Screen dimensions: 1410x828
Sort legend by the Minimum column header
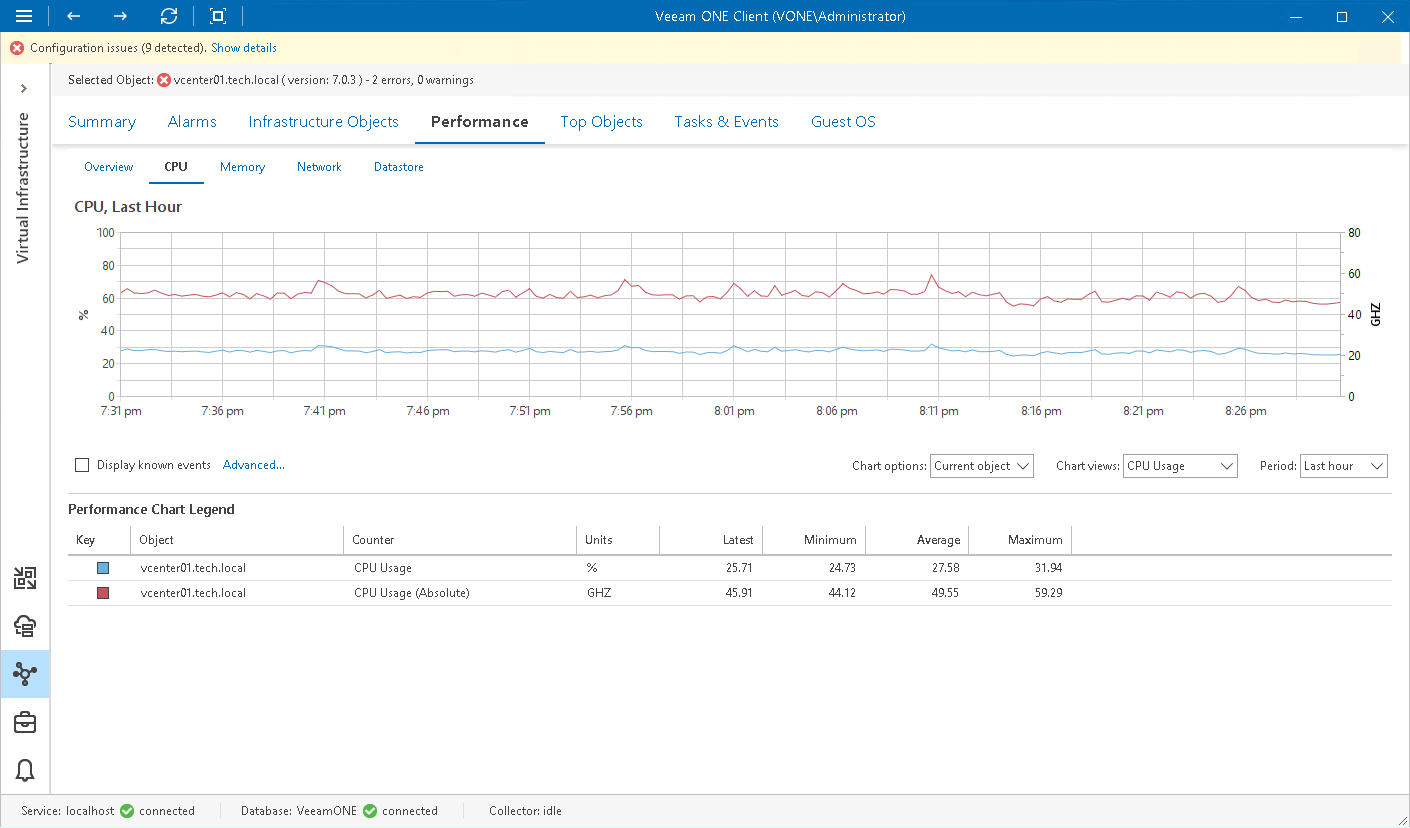pos(814,540)
